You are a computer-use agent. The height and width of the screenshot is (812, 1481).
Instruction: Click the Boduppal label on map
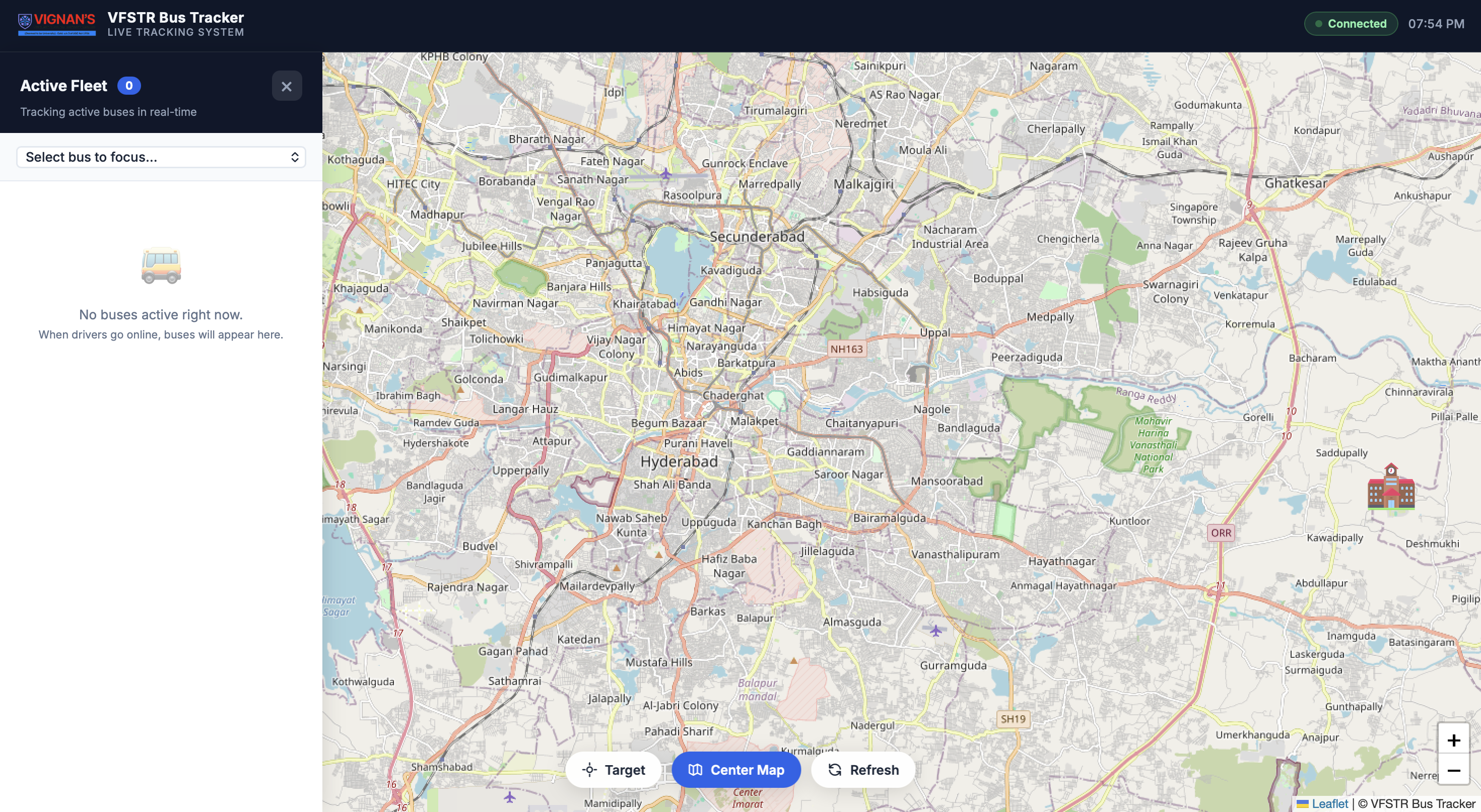[x=998, y=279]
